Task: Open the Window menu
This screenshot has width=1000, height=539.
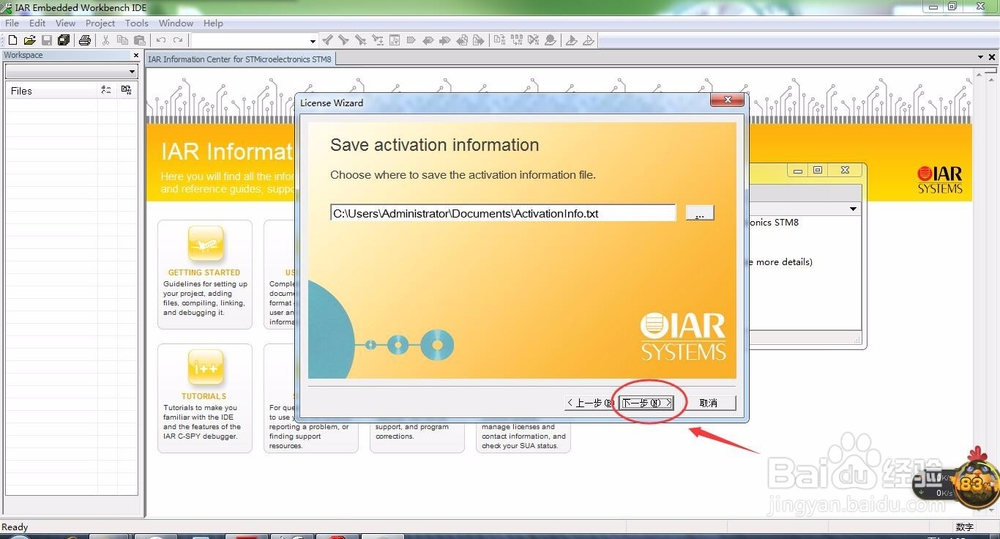Action: click(175, 23)
